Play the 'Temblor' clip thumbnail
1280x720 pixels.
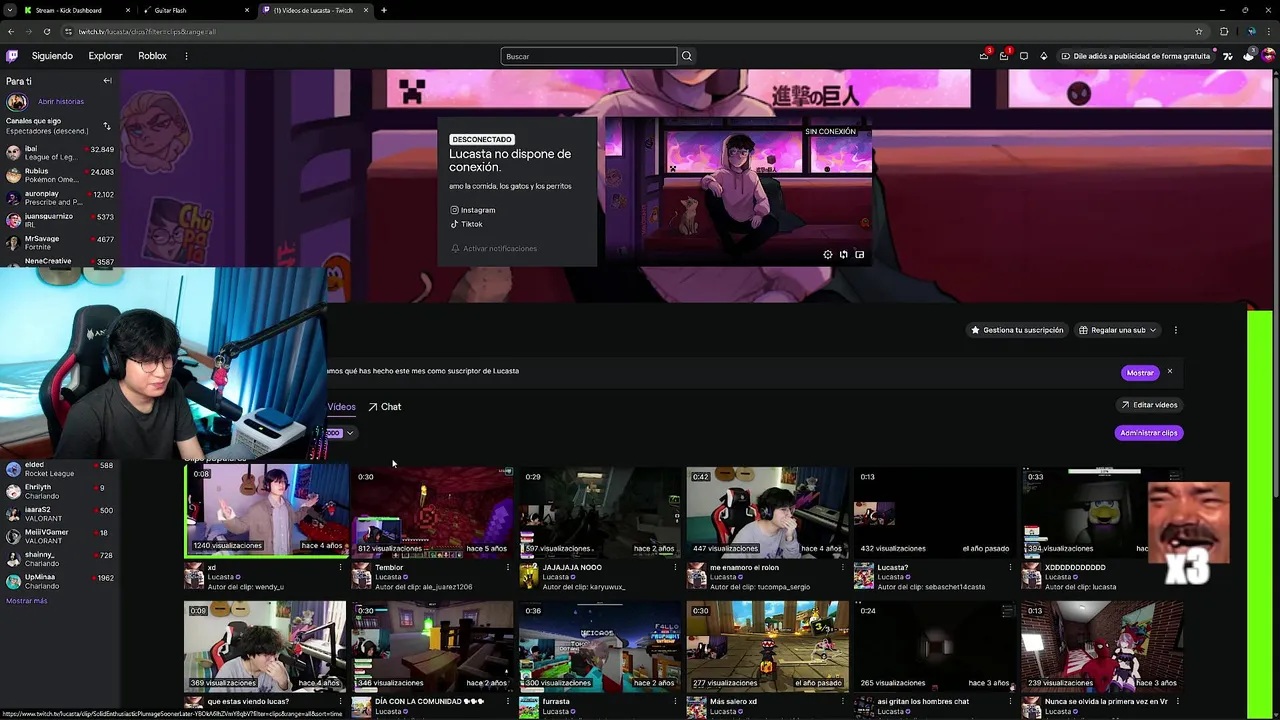(432, 511)
